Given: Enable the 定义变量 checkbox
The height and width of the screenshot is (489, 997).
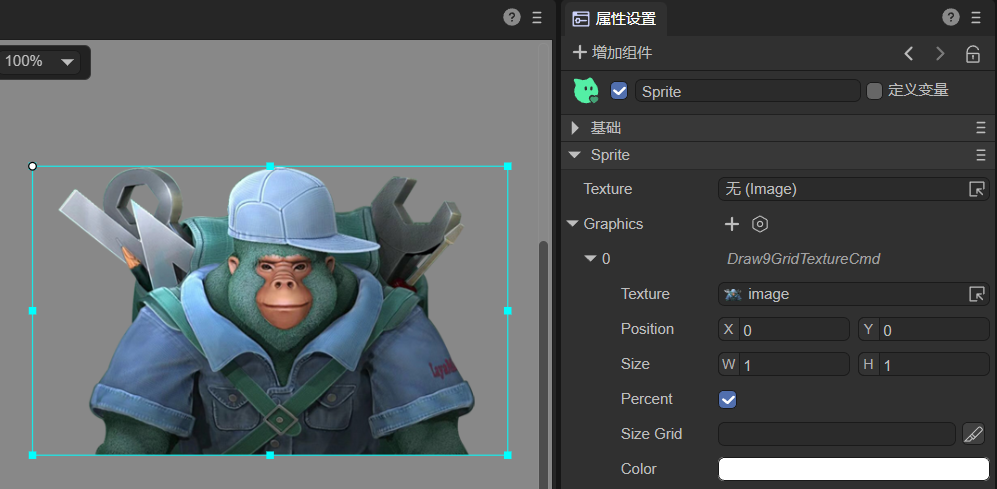Looking at the screenshot, I should pyautogui.click(x=875, y=91).
